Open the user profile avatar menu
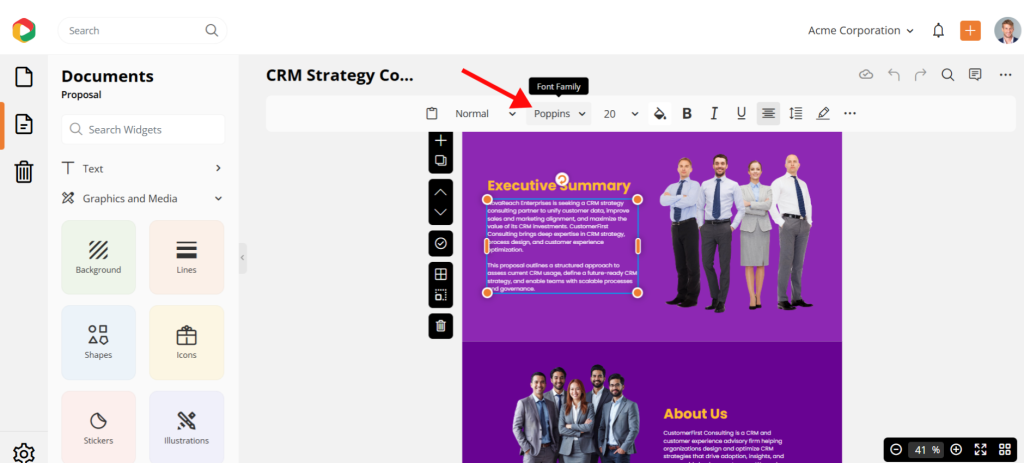1024x463 pixels. point(1007,31)
